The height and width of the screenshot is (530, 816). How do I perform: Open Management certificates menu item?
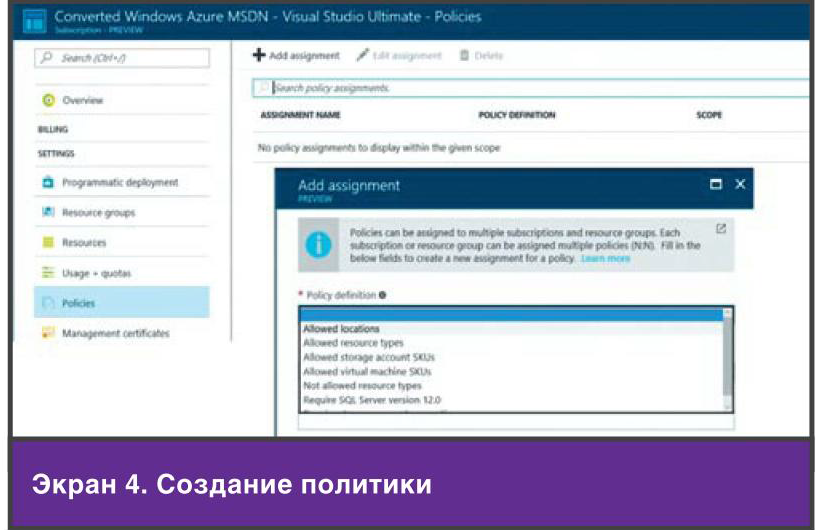(122, 333)
